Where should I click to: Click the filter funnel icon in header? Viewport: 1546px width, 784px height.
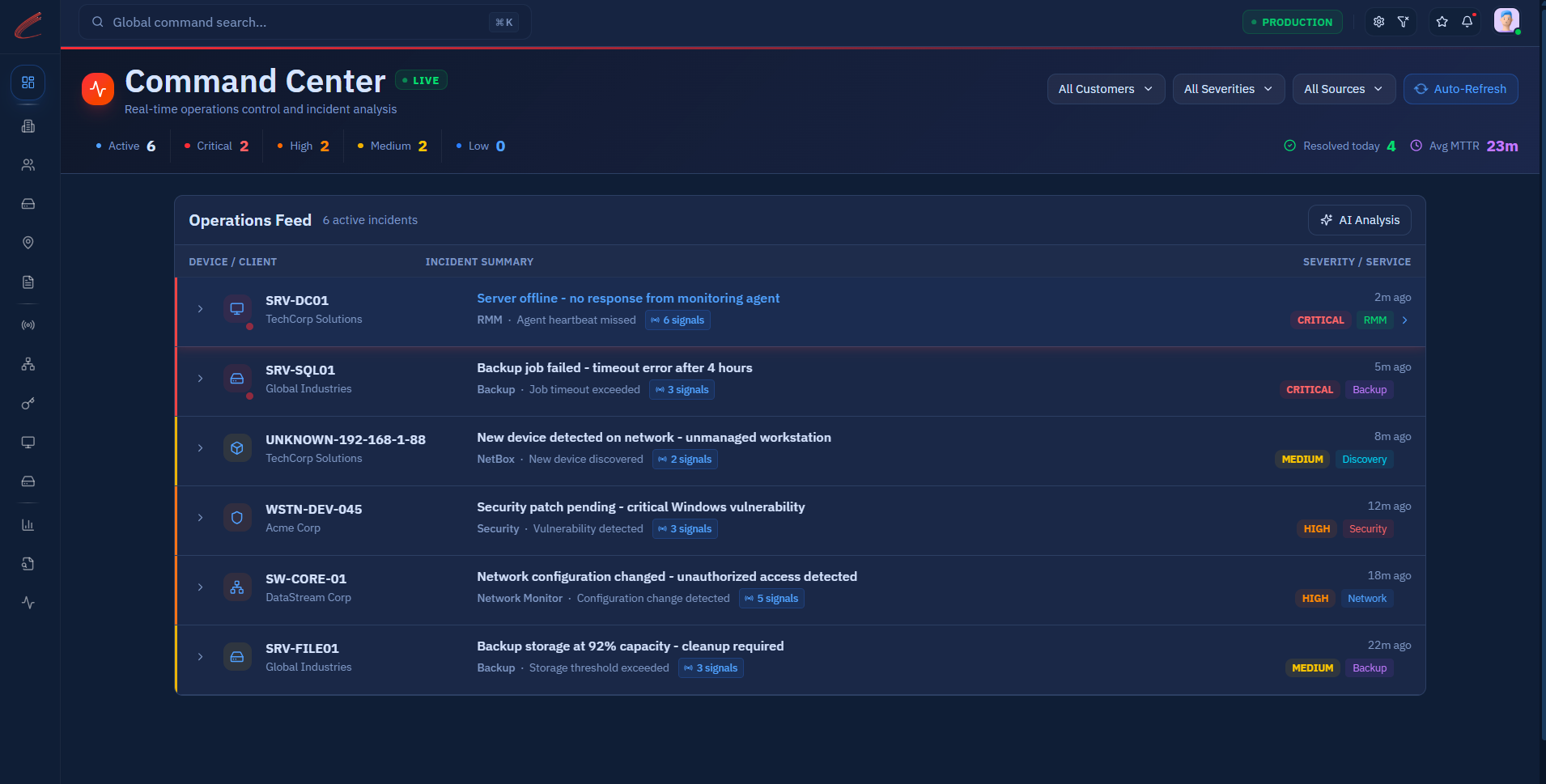click(x=1404, y=22)
